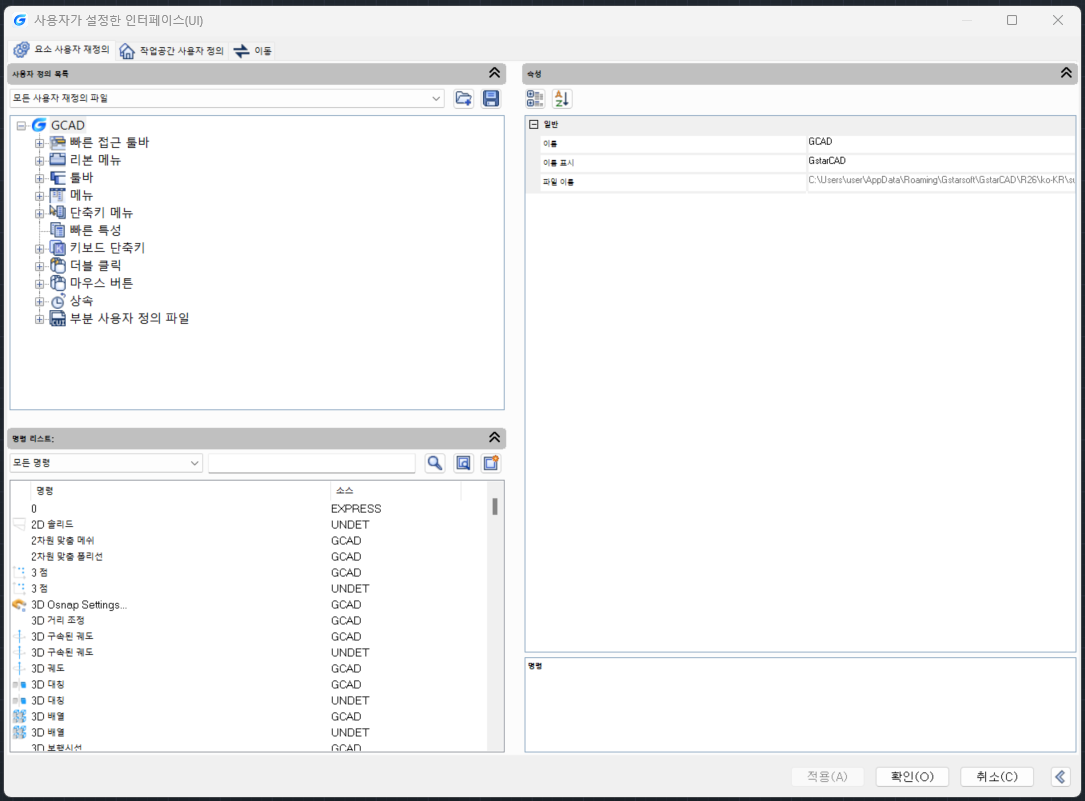Viewport: 1085px width, 801px height.
Task: Expand the 키보드 단축키 tree node
Action: point(40,248)
